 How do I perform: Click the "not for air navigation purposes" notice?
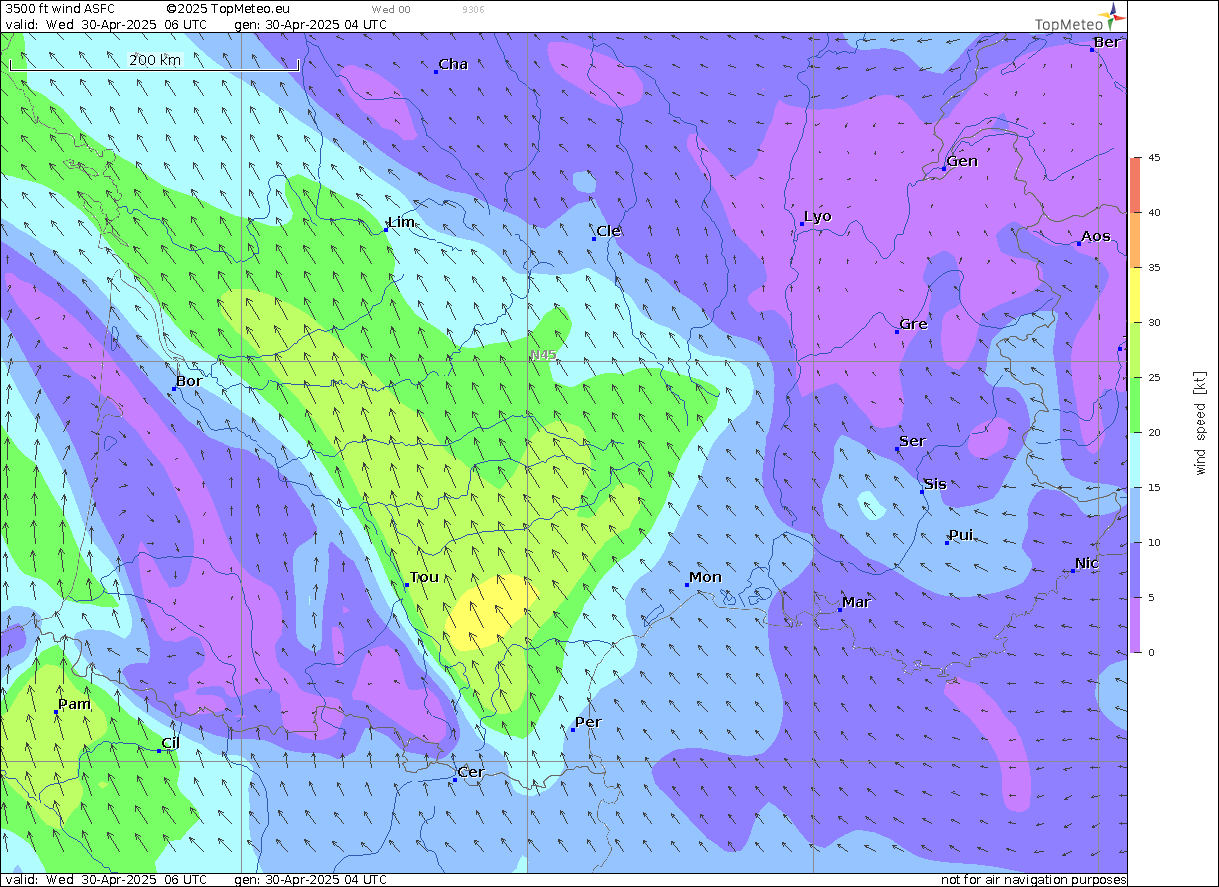click(1034, 880)
